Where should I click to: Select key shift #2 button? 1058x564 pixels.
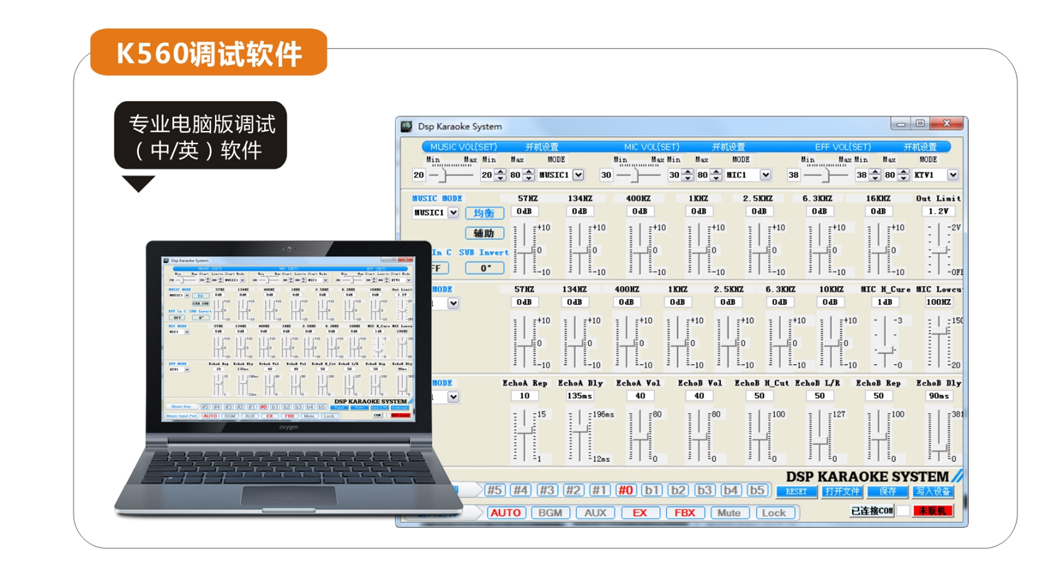click(573, 490)
